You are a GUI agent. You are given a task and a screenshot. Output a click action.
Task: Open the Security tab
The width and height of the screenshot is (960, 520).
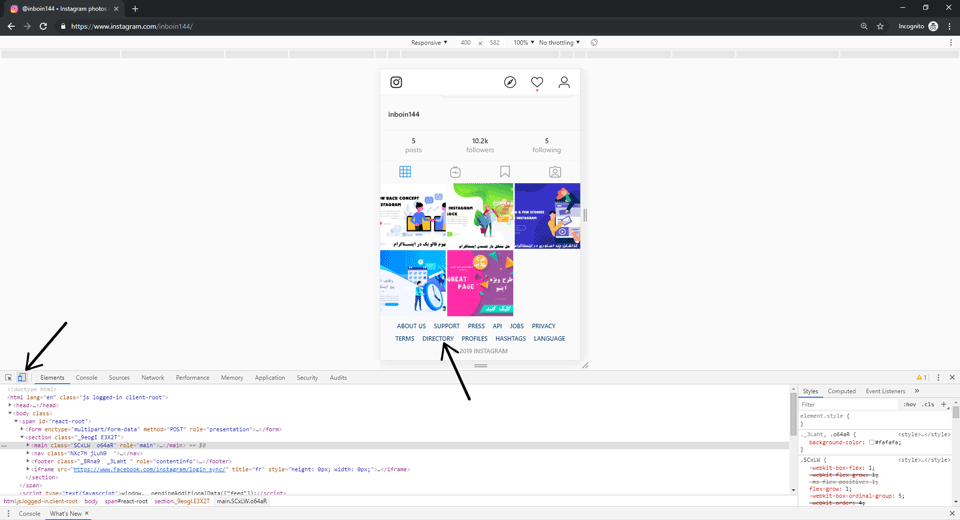pyautogui.click(x=307, y=377)
